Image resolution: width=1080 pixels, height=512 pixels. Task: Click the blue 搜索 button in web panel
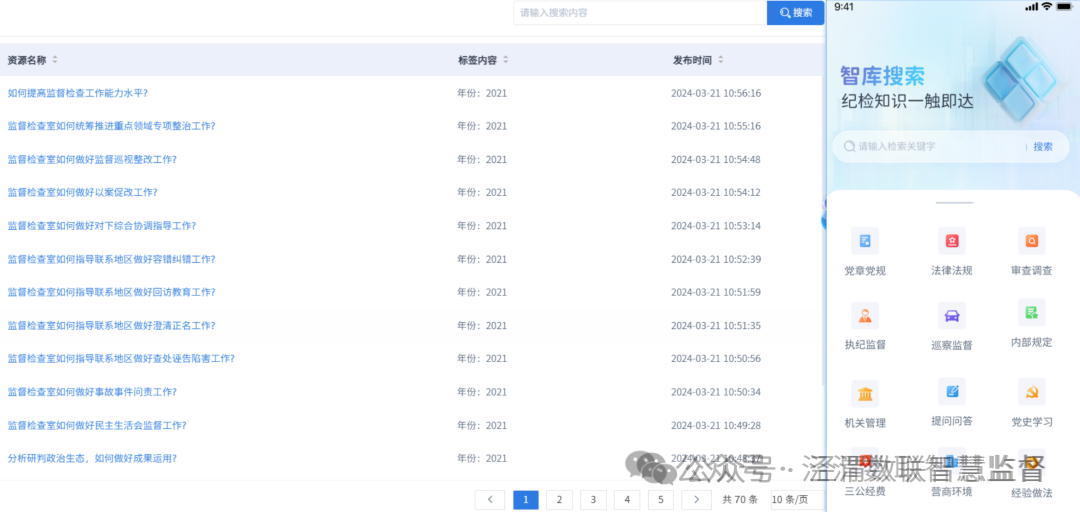pyautogui.click(x=796, y=12)
